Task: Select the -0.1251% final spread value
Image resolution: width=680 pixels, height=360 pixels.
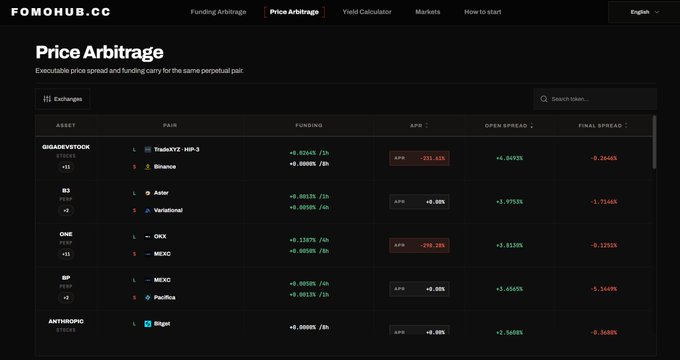Action: [x=603, y=245]
